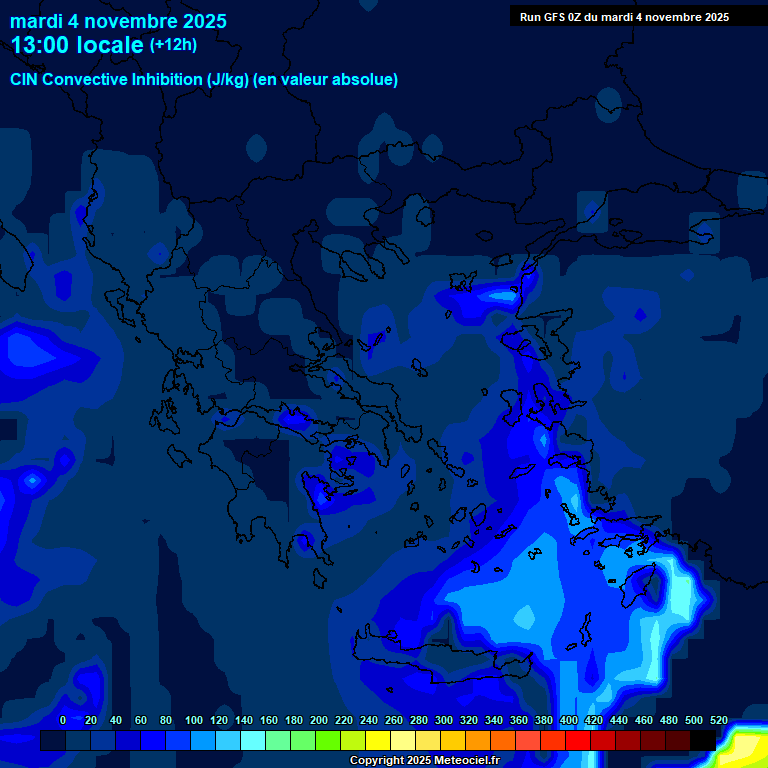
Task: Select the bright yellow legend swatch below 240
Action: (x=378, y=740)
